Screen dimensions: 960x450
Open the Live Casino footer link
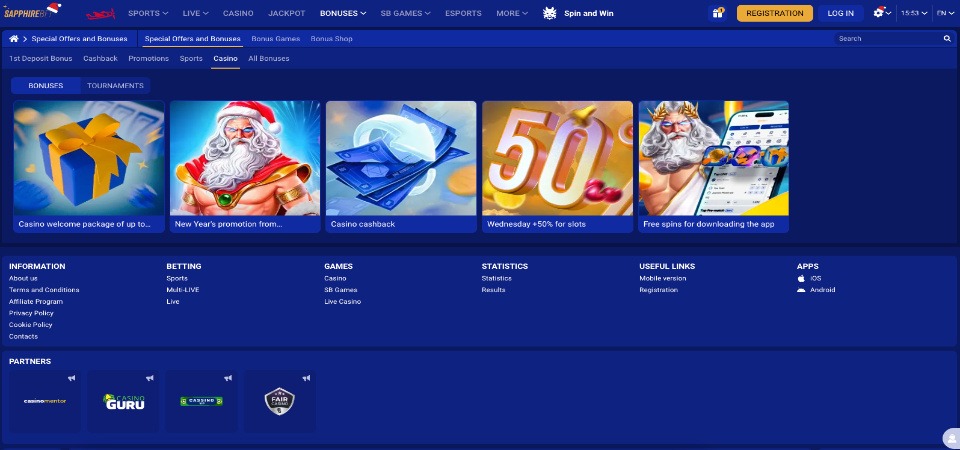point(342,302)
